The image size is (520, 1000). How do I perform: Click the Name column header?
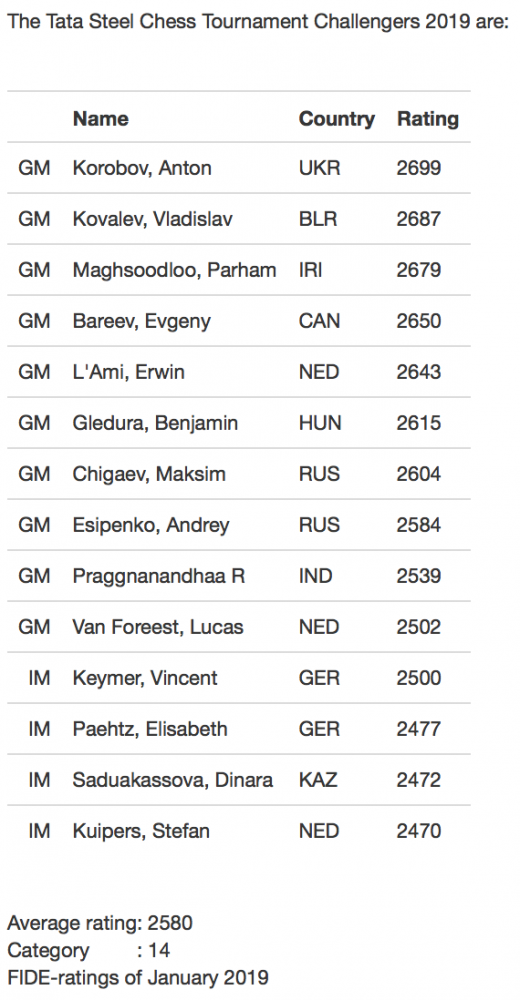tap(100, 119)
